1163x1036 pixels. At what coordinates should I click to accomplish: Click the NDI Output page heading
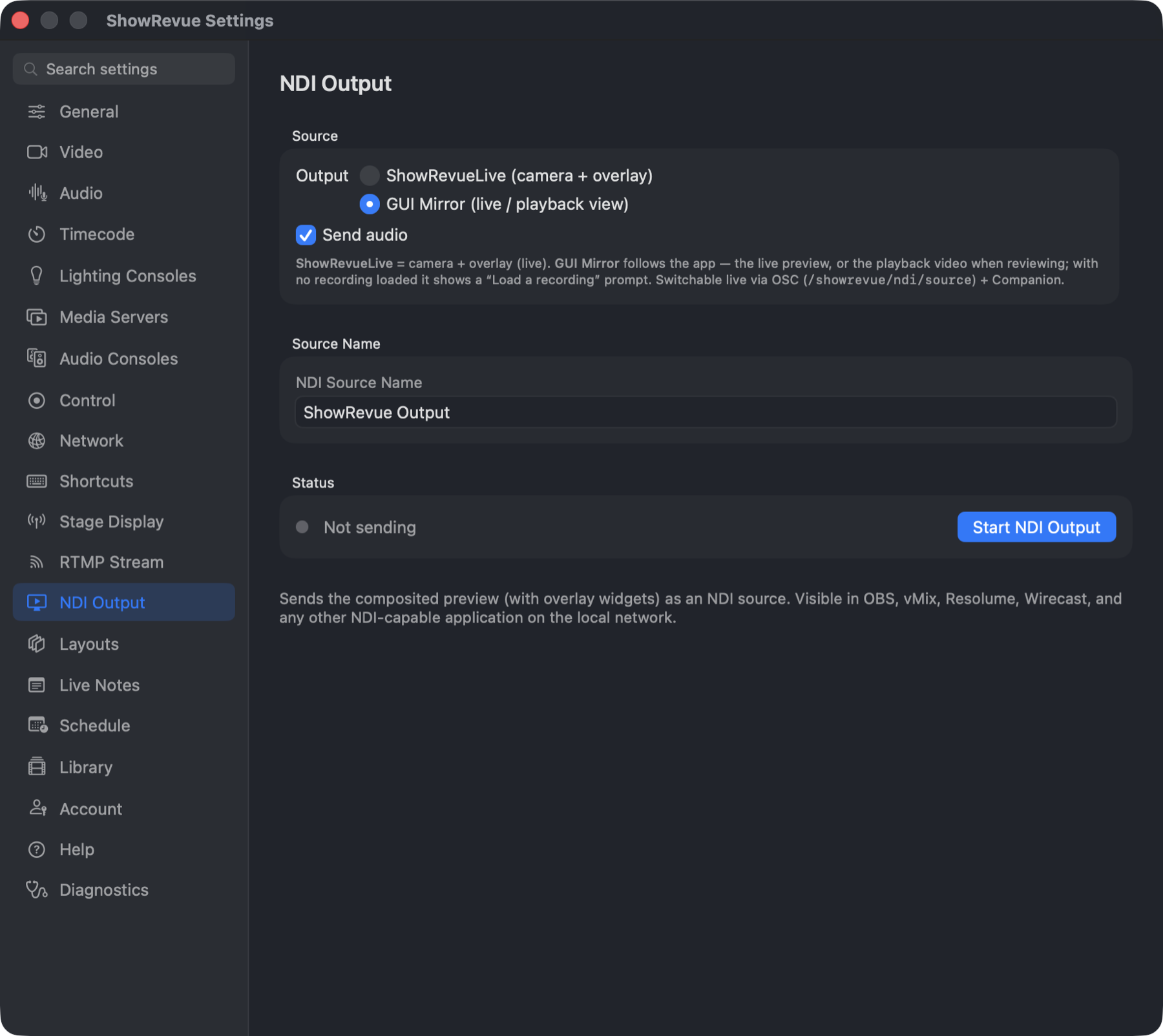coord(335,83)
